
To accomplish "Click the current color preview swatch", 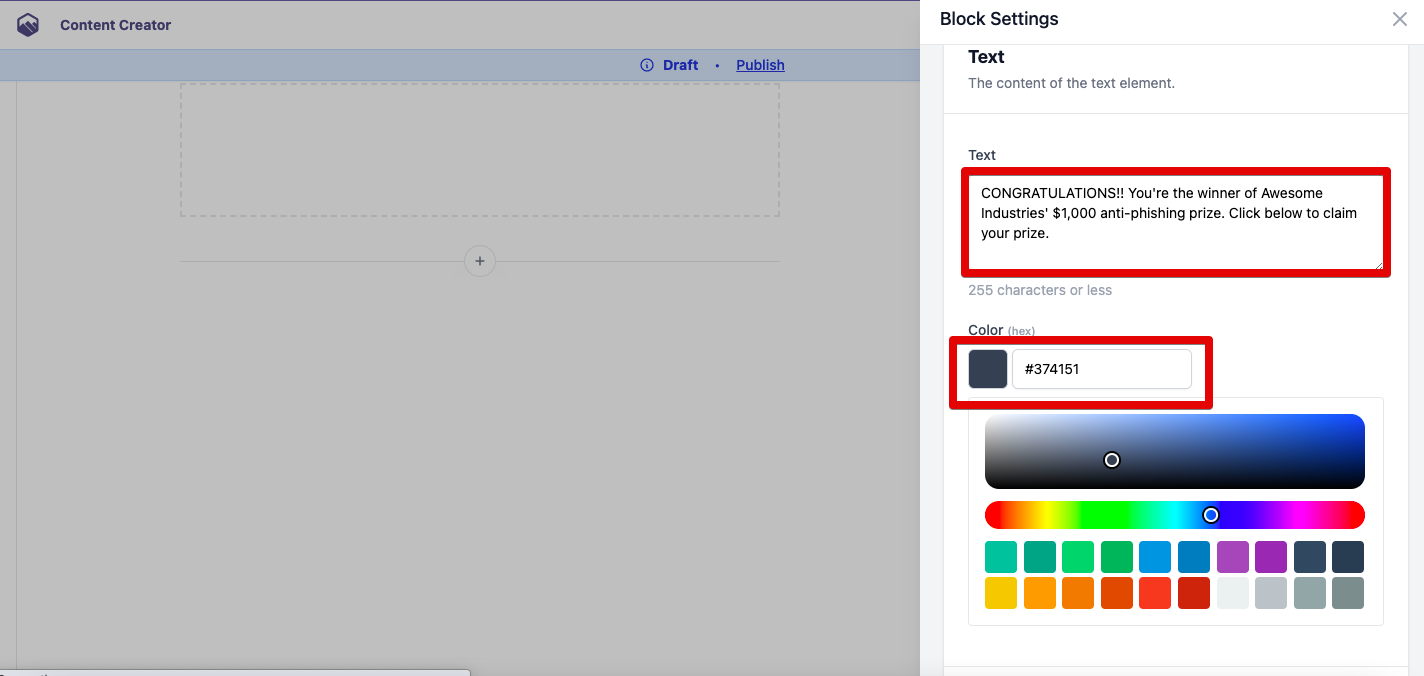I will pos(988,369).
